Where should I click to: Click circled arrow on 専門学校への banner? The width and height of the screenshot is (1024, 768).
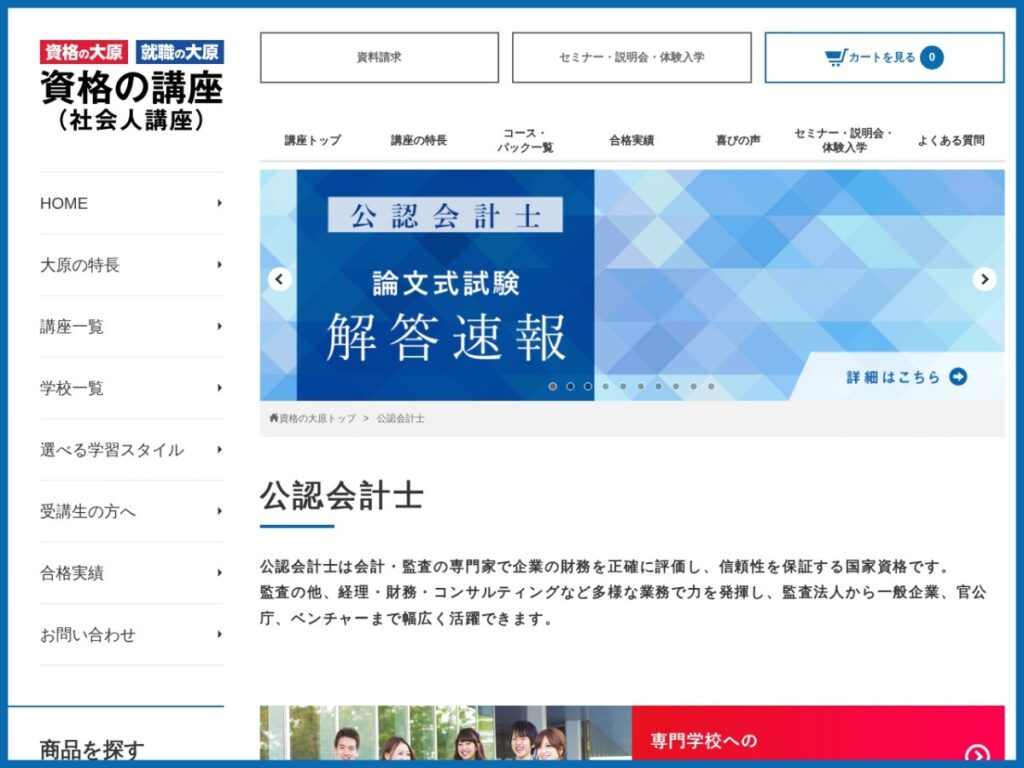pyautogui.click(x=977, y=754)
